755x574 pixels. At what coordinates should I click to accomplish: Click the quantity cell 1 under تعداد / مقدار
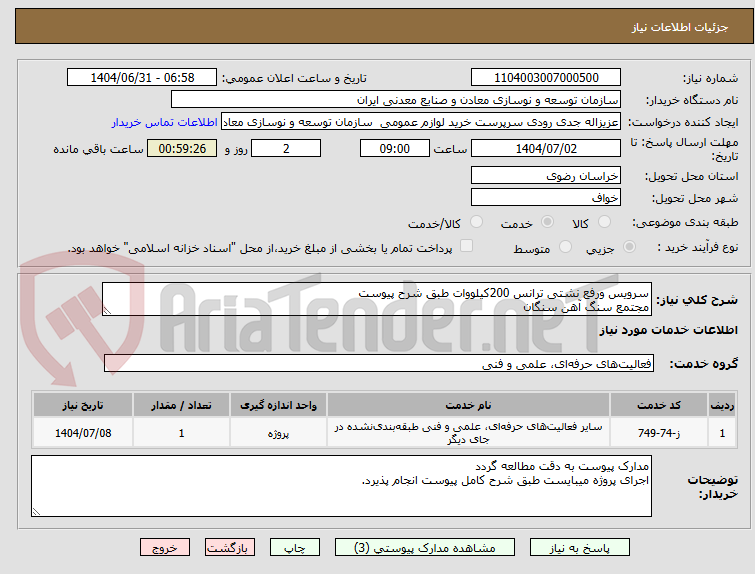[x=181, y=433]
